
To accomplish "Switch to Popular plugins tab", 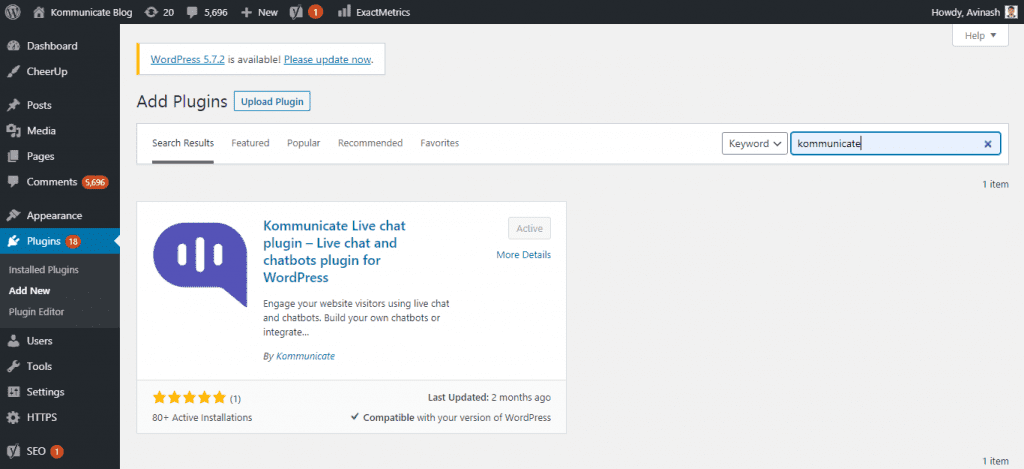I will click(x=304, y=143).
